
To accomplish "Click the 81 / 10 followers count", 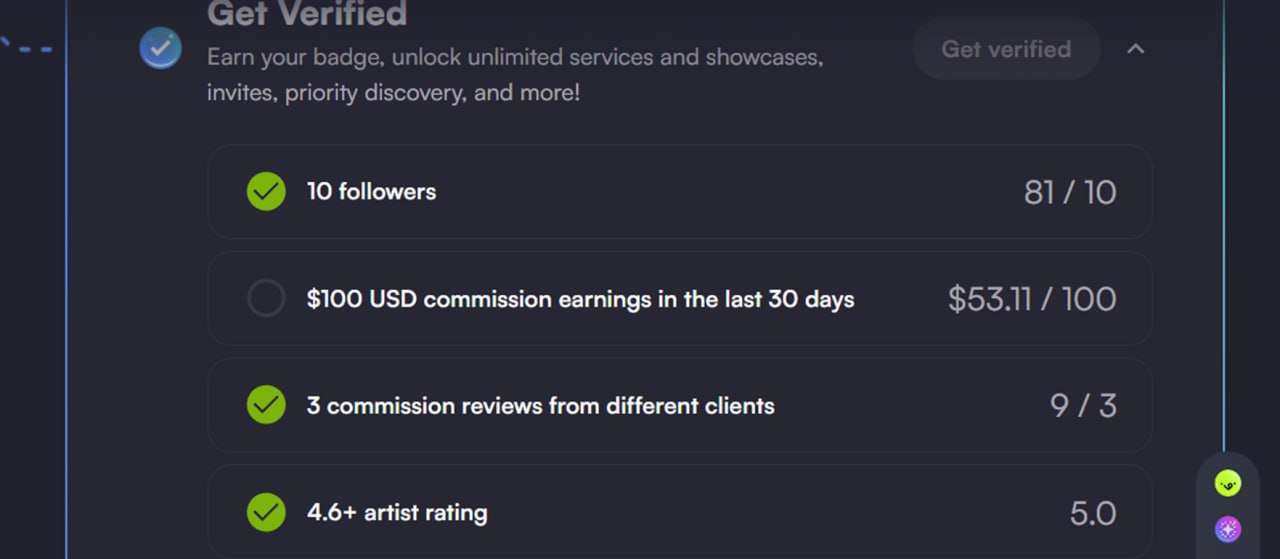I will click(x=1069, y=192).
